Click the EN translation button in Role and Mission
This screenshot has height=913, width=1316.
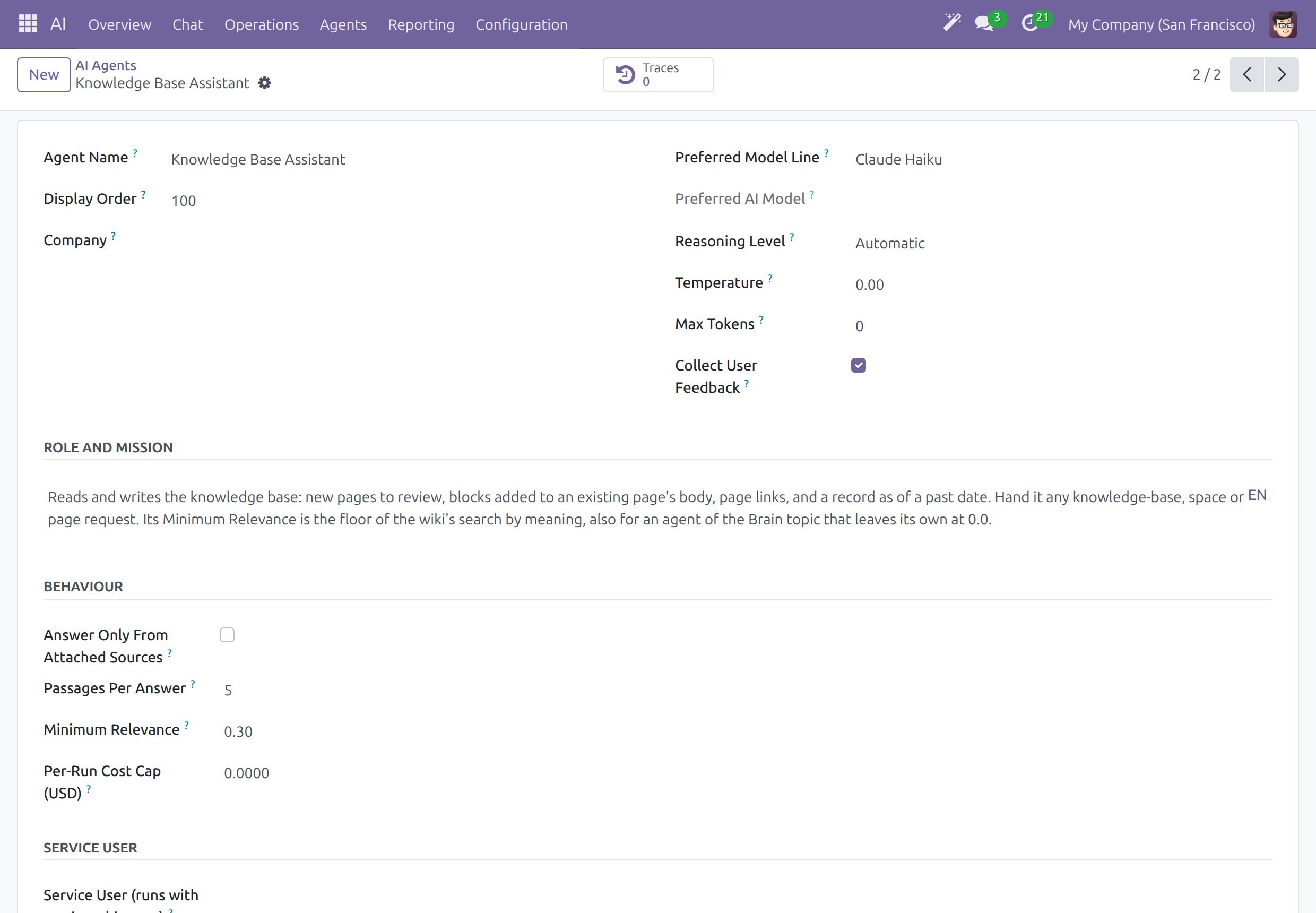[x=1257, y=495]
